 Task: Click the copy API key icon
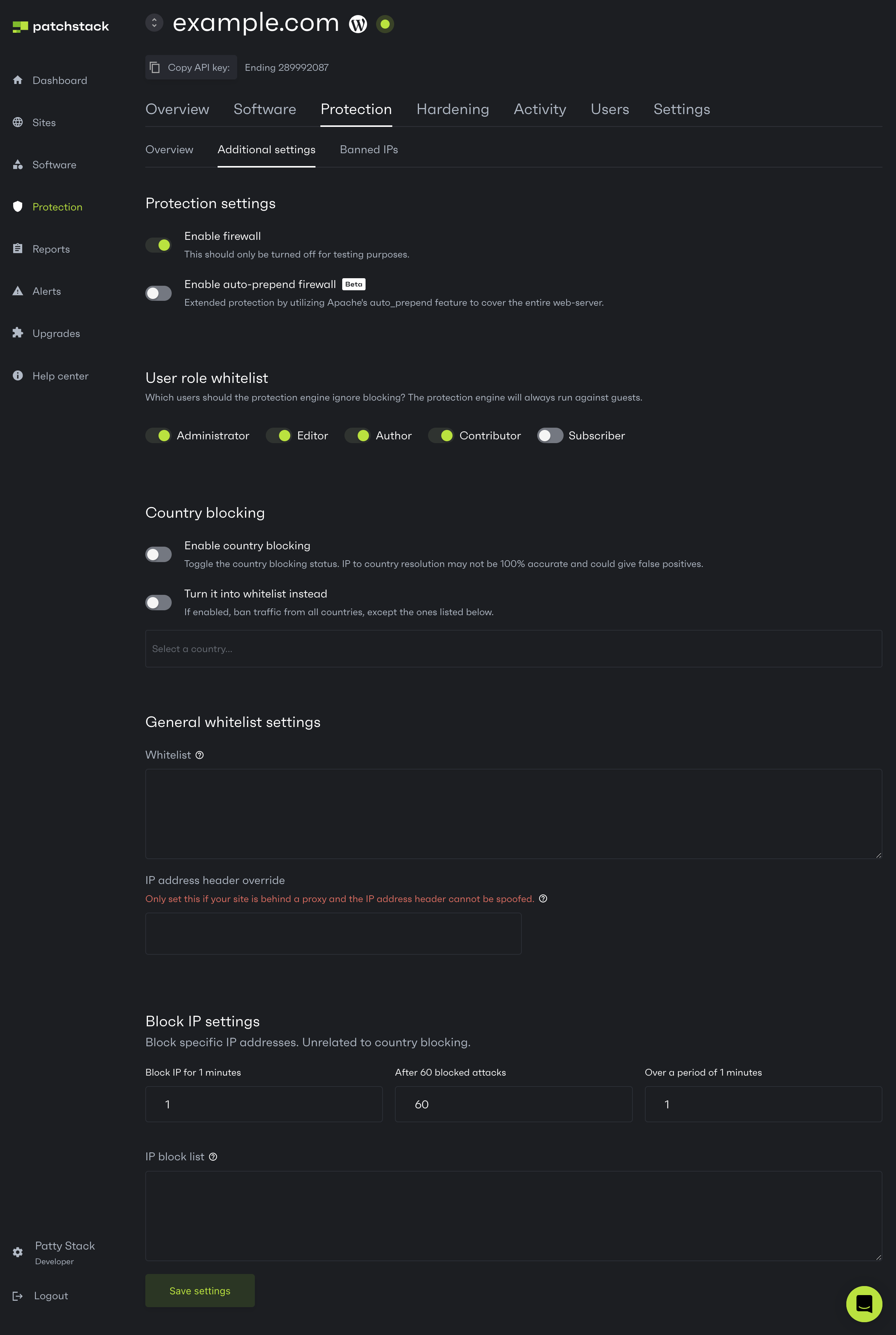(x=154, y=67)
